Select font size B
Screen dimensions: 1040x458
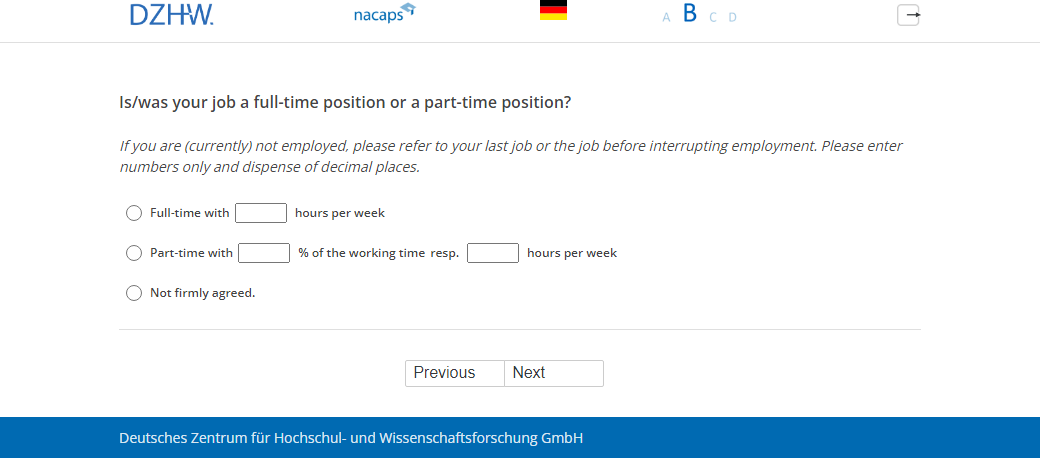click(689, 14)
